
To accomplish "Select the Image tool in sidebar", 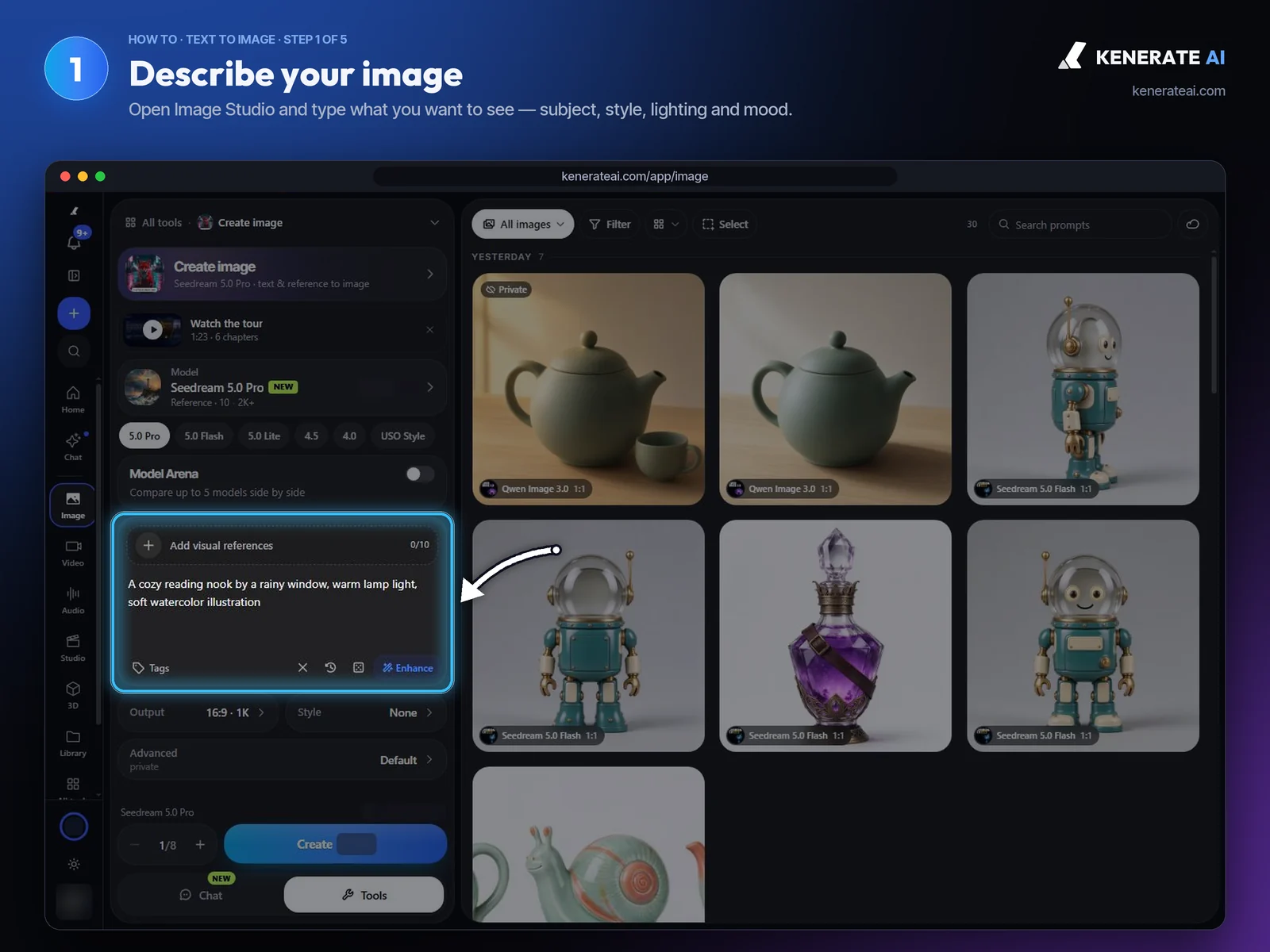I will [73, 505].
